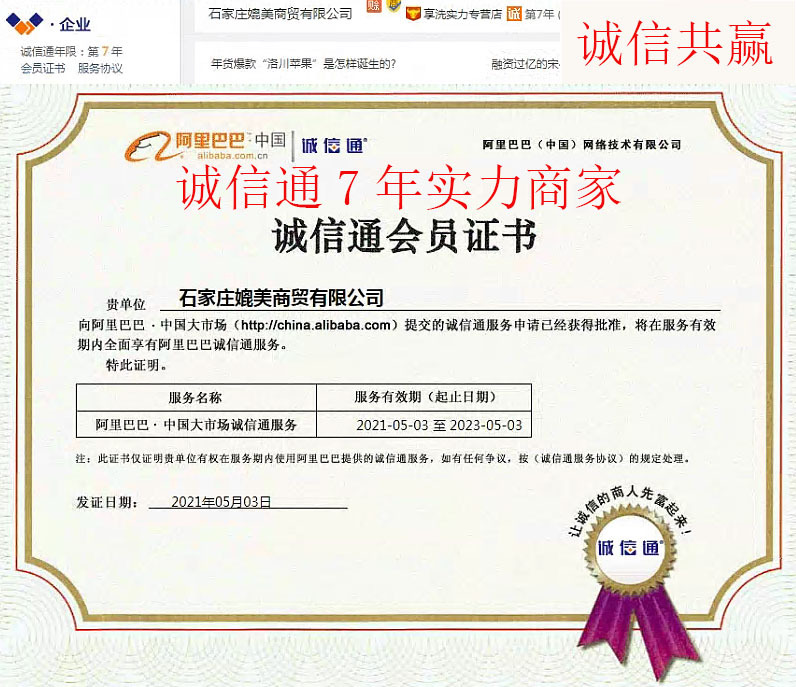This screenshot has height=687, width=796.
Task: Click the blue 诚信通 logo beside Alibaba logo
Action: (x=334, y=146)
